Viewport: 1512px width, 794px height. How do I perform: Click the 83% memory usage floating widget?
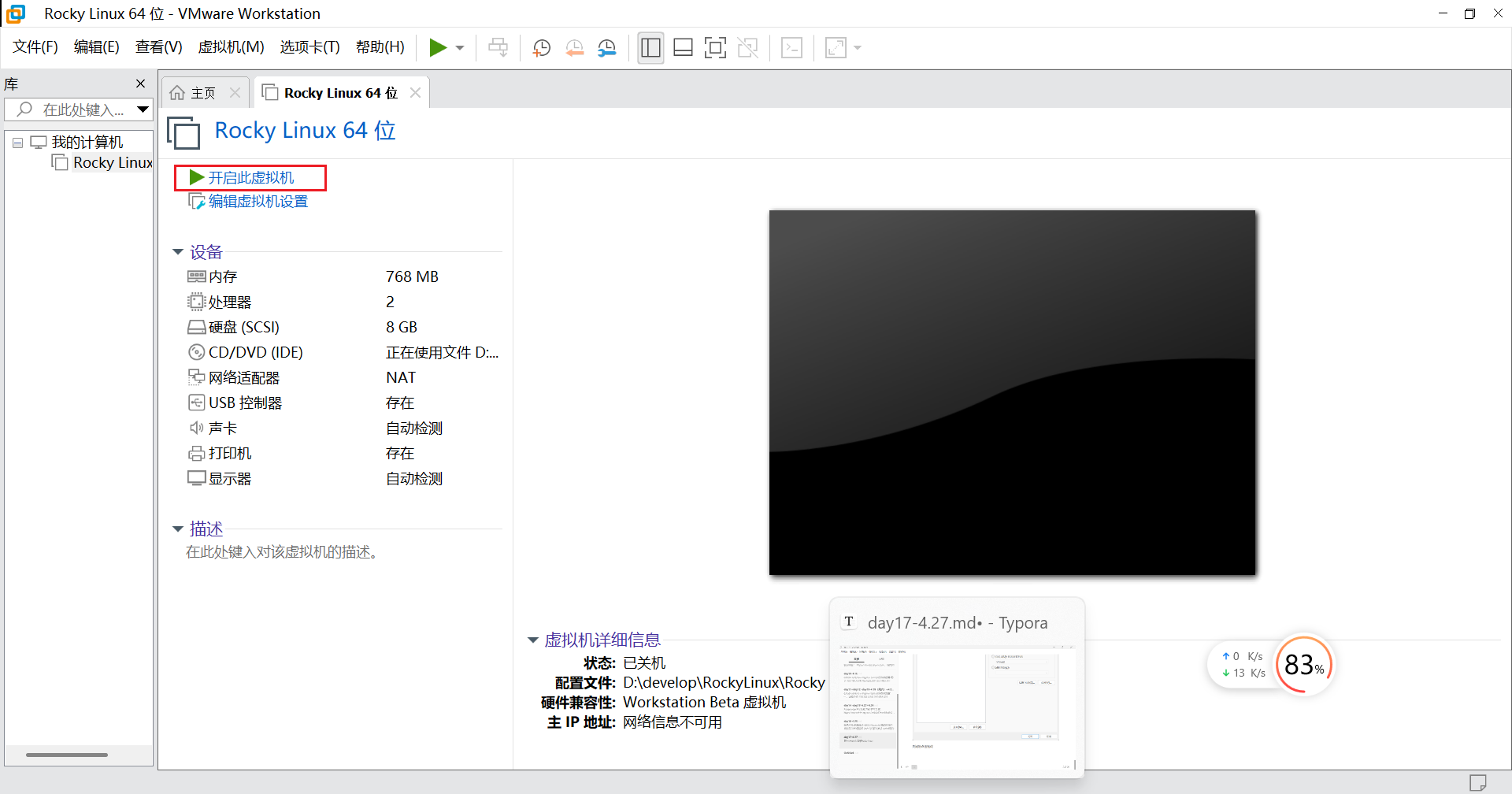click(x=1303, y=666)
